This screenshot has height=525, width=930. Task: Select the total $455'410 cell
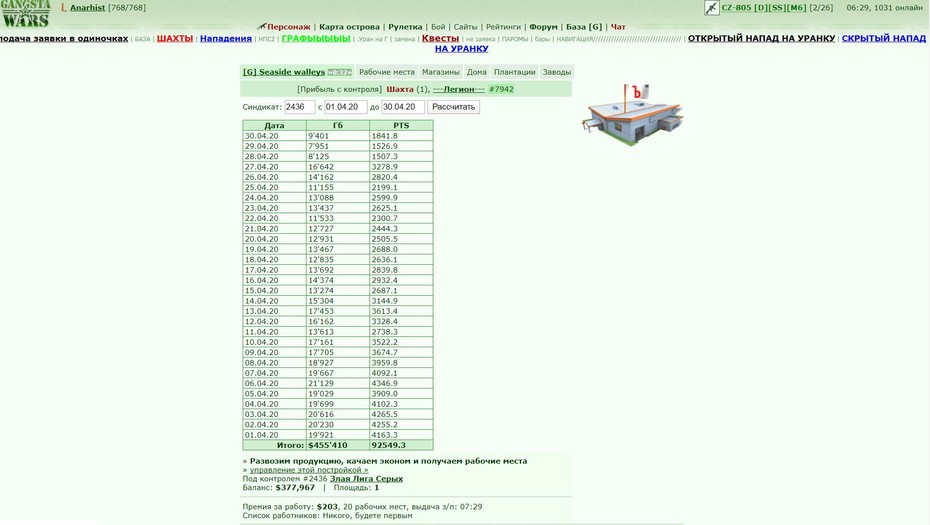[338, 445]
